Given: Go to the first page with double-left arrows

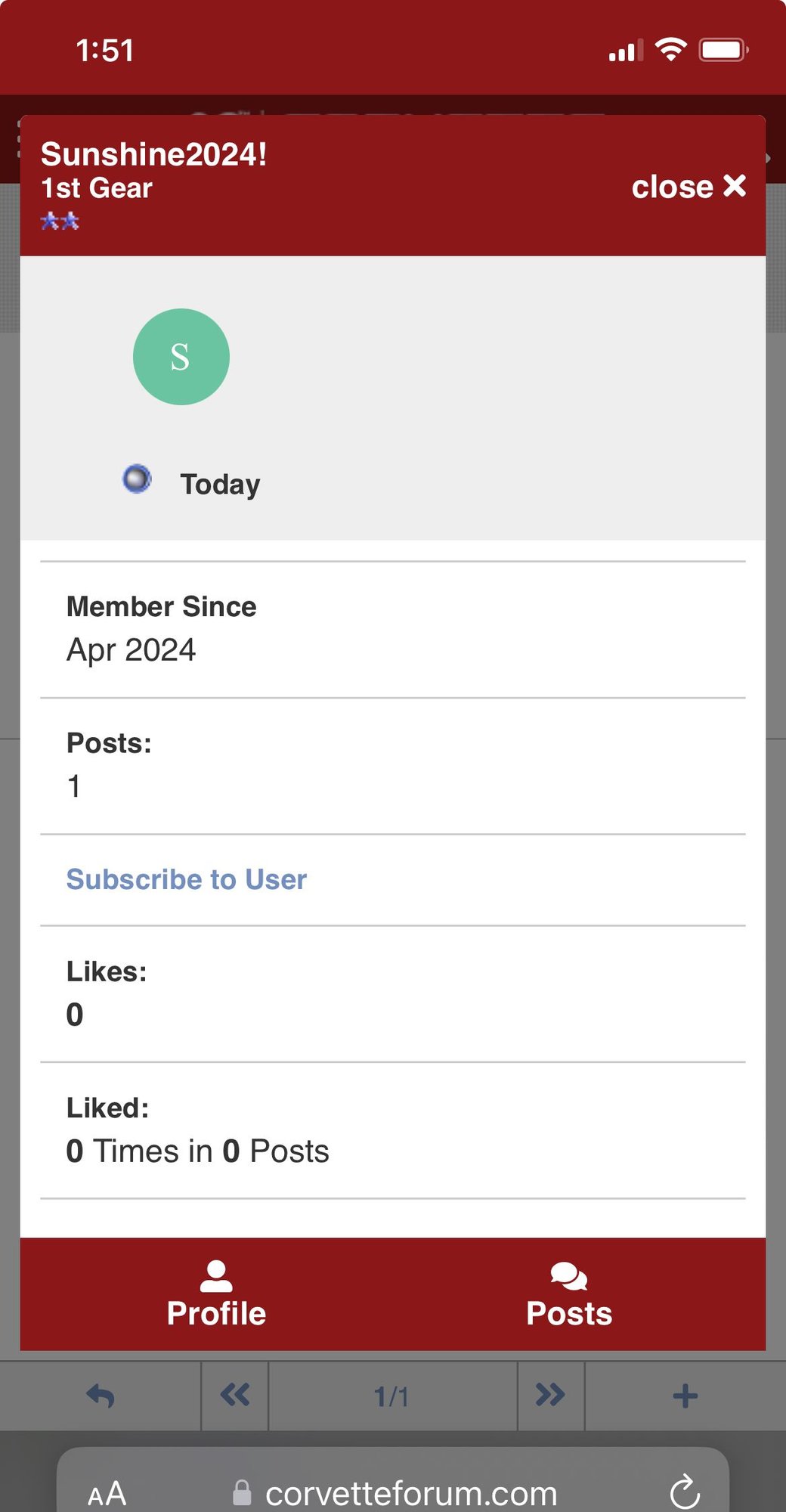Looking at the screenshot, I should [235, 1396].
